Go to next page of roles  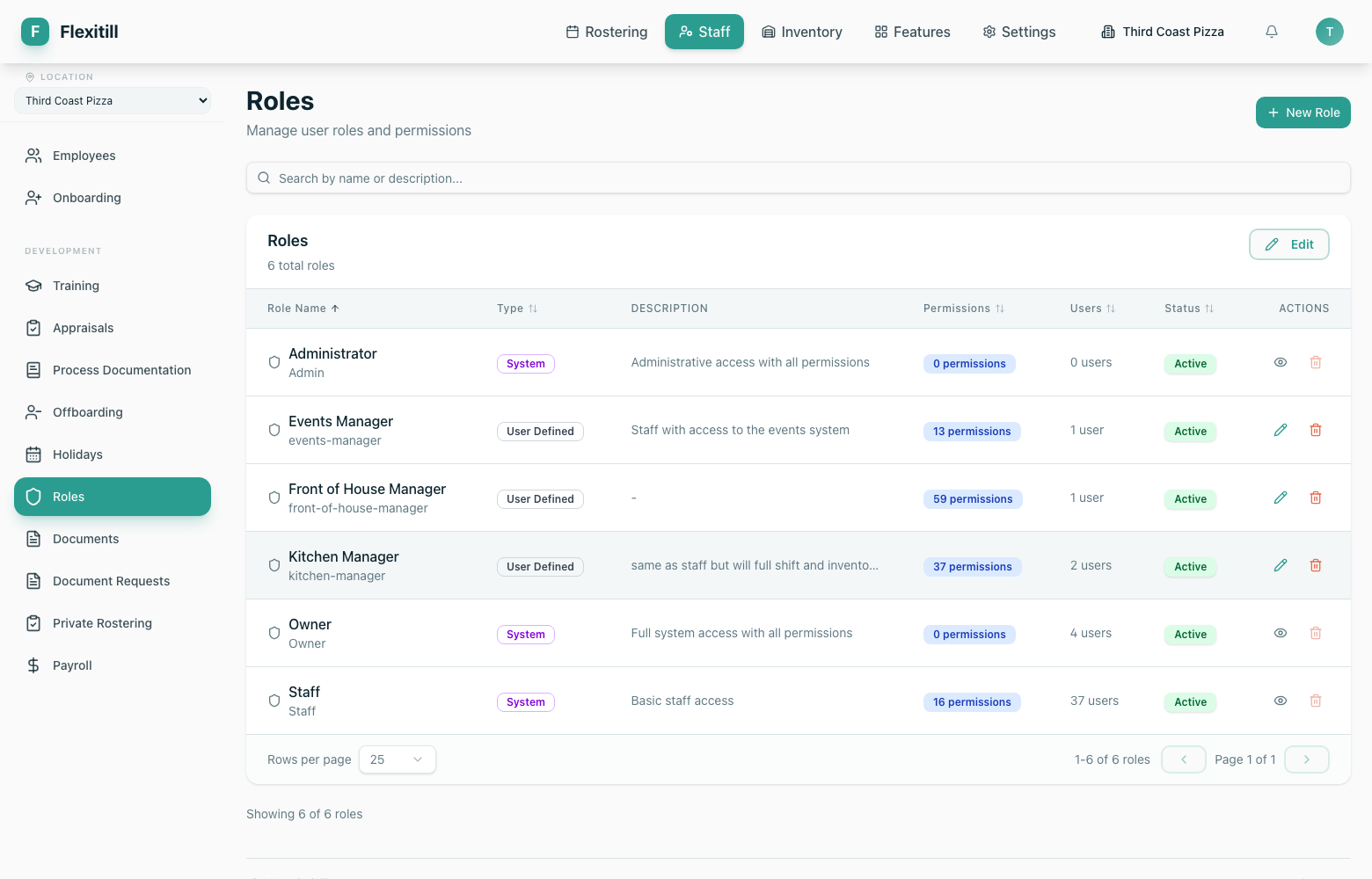(1307, 759)
